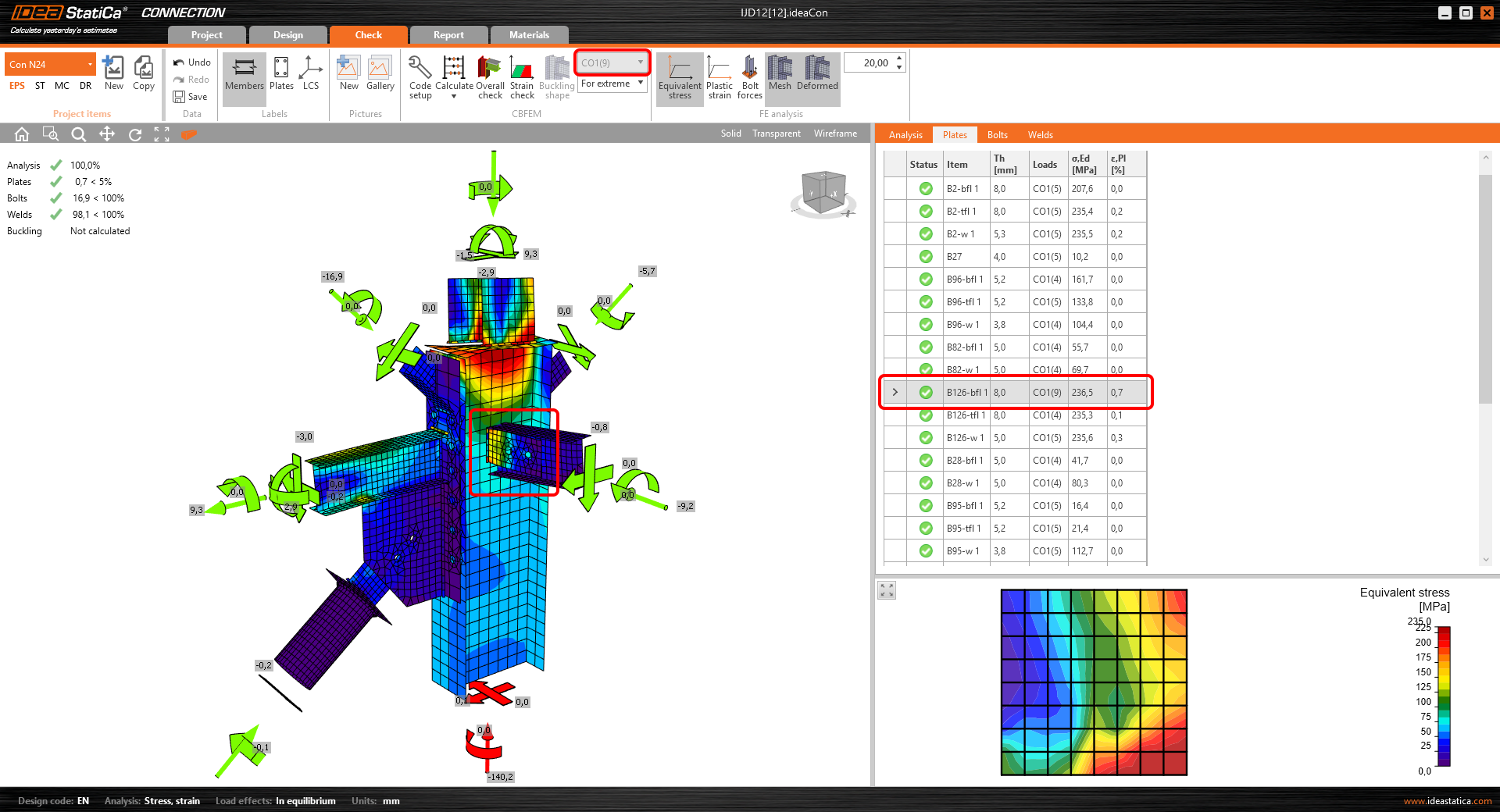The image size is (1500, 812).
Task: Open the Calculate dropdown arrow
Action: pos(454,97)
